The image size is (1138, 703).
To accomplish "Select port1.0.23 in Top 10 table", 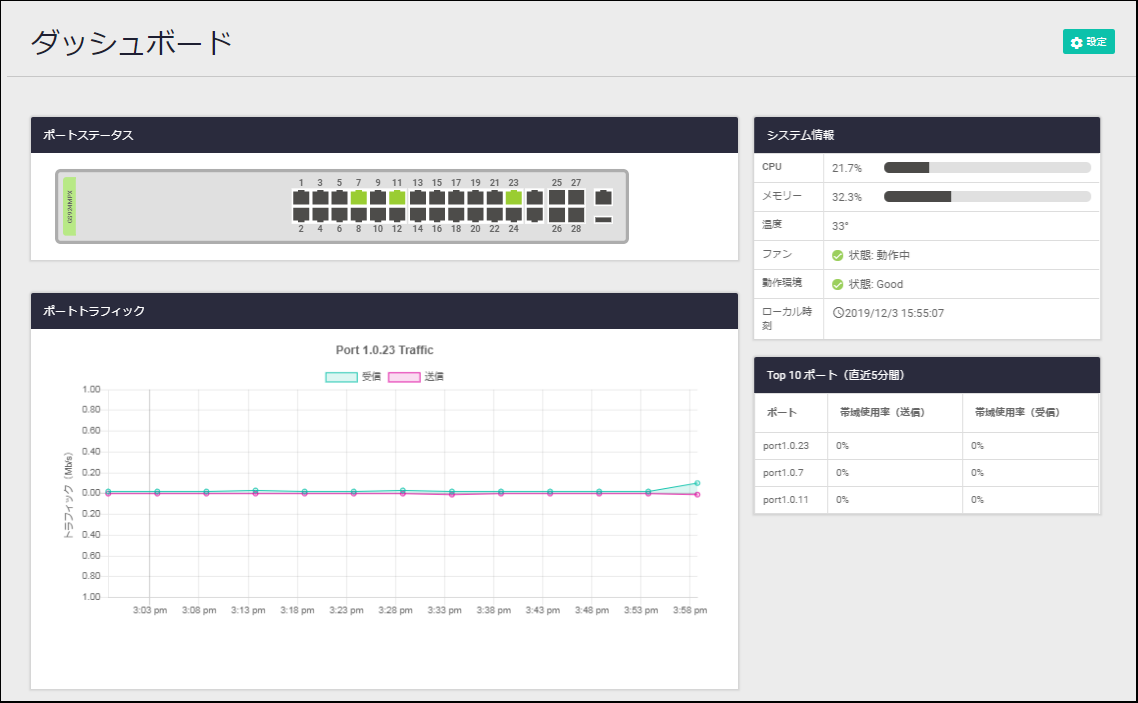I will coord(786,446).
